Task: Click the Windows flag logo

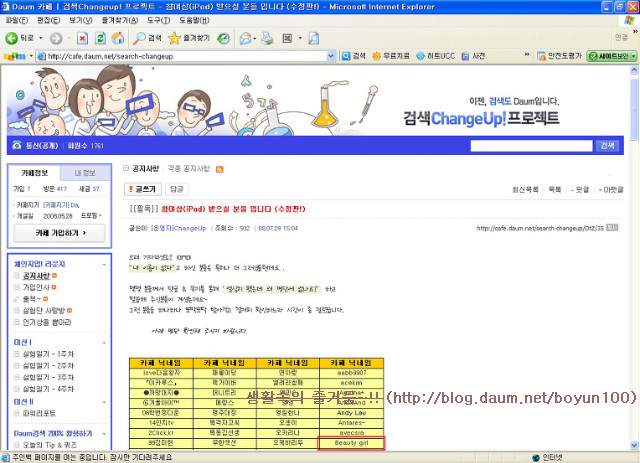Action: pos(629,20)
